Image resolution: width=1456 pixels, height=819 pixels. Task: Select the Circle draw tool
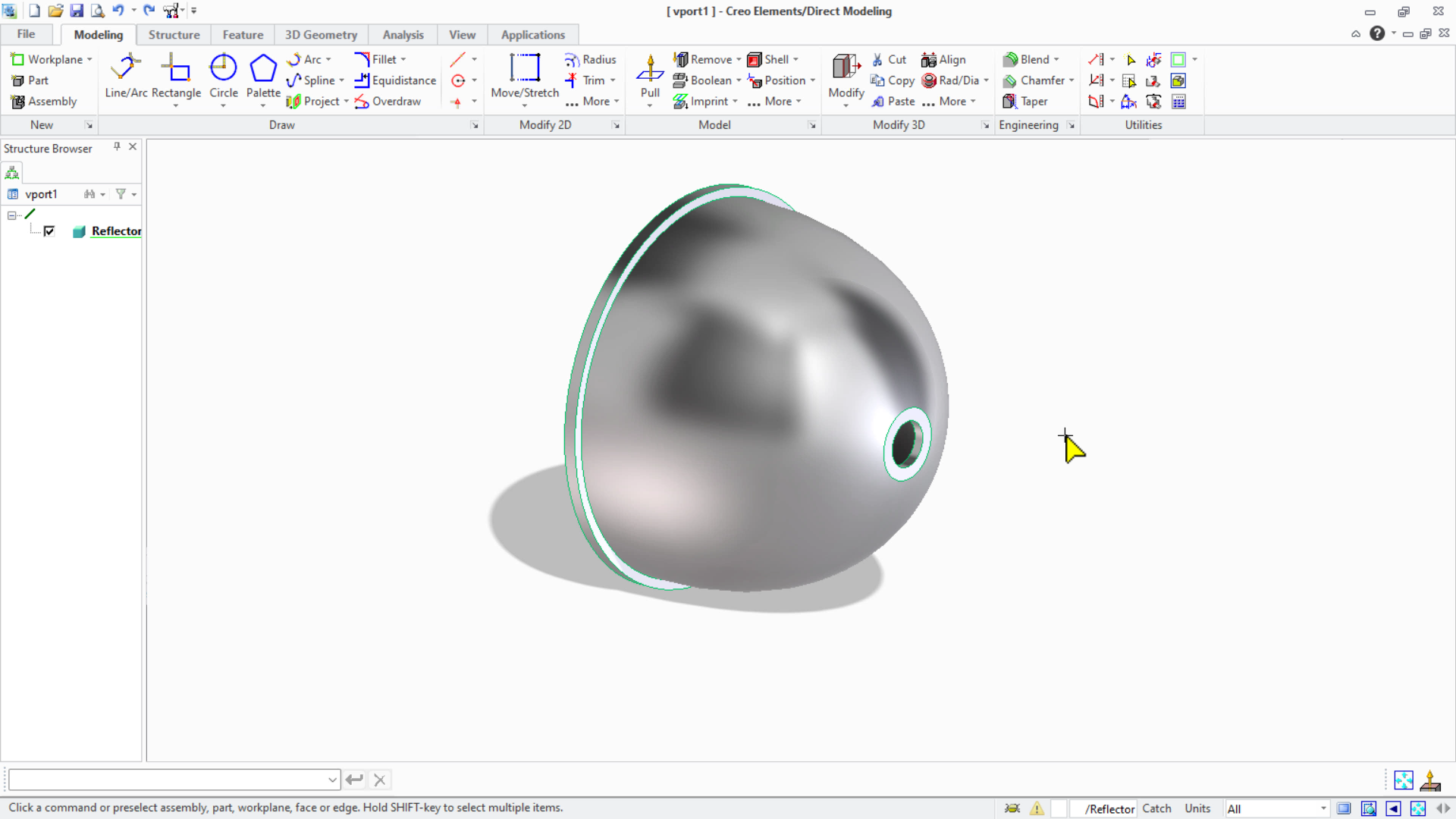point(223,76)
